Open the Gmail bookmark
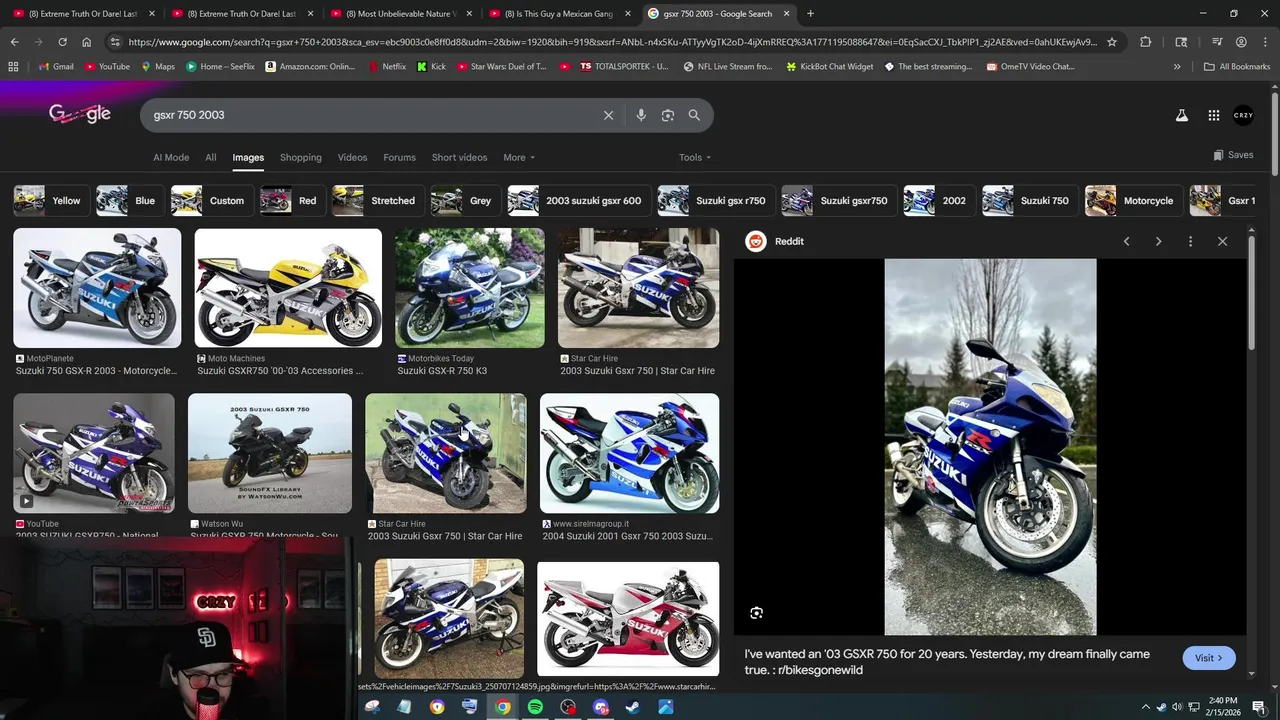Viewport: 1280px width, 720px height. tap(55, 66)
